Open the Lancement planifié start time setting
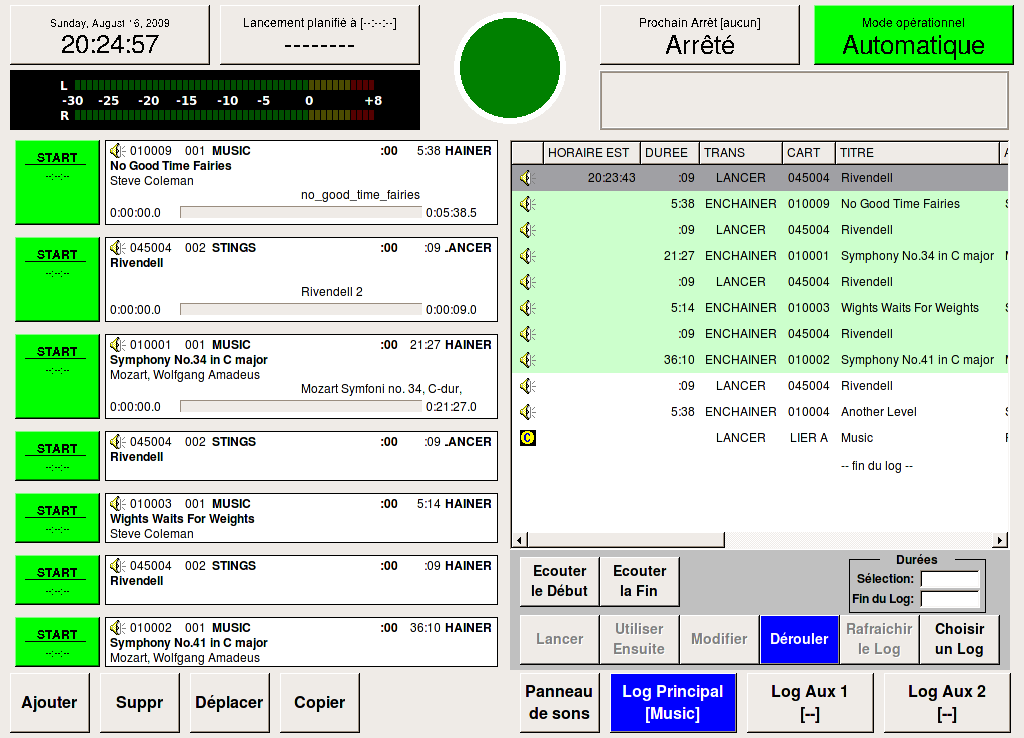 click(x=319, y=35)
